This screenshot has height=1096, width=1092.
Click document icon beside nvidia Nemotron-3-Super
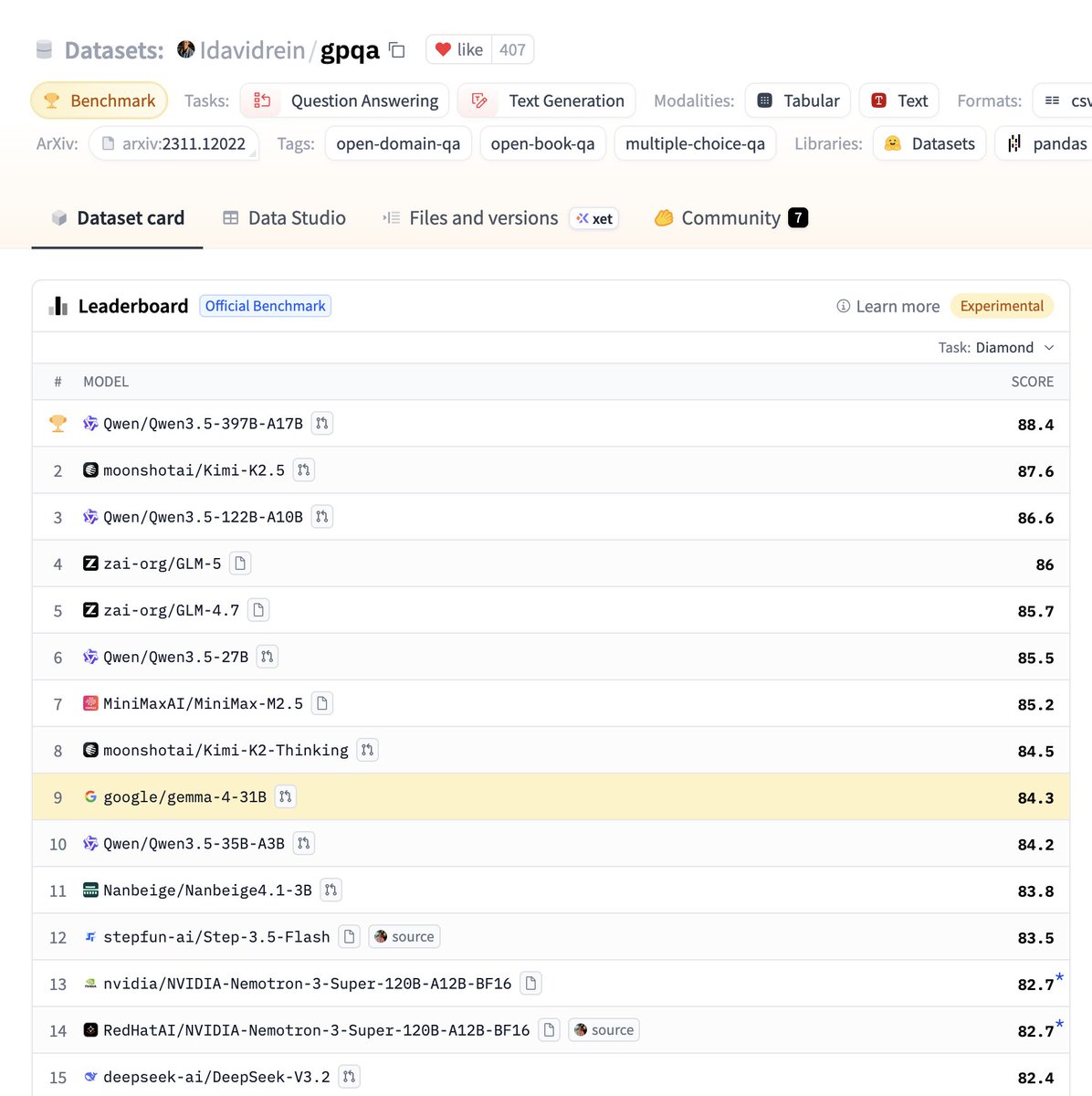(530, 984)
